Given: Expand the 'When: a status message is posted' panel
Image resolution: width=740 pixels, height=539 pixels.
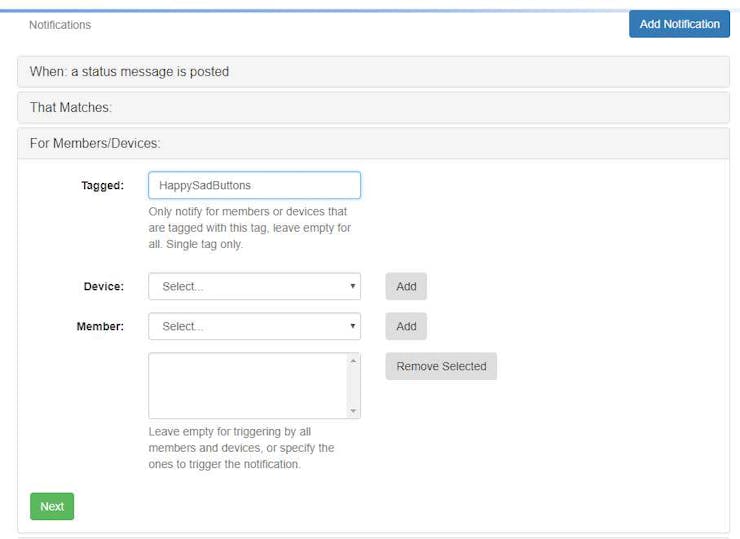Looking at the screenshot, I should 373,72.
